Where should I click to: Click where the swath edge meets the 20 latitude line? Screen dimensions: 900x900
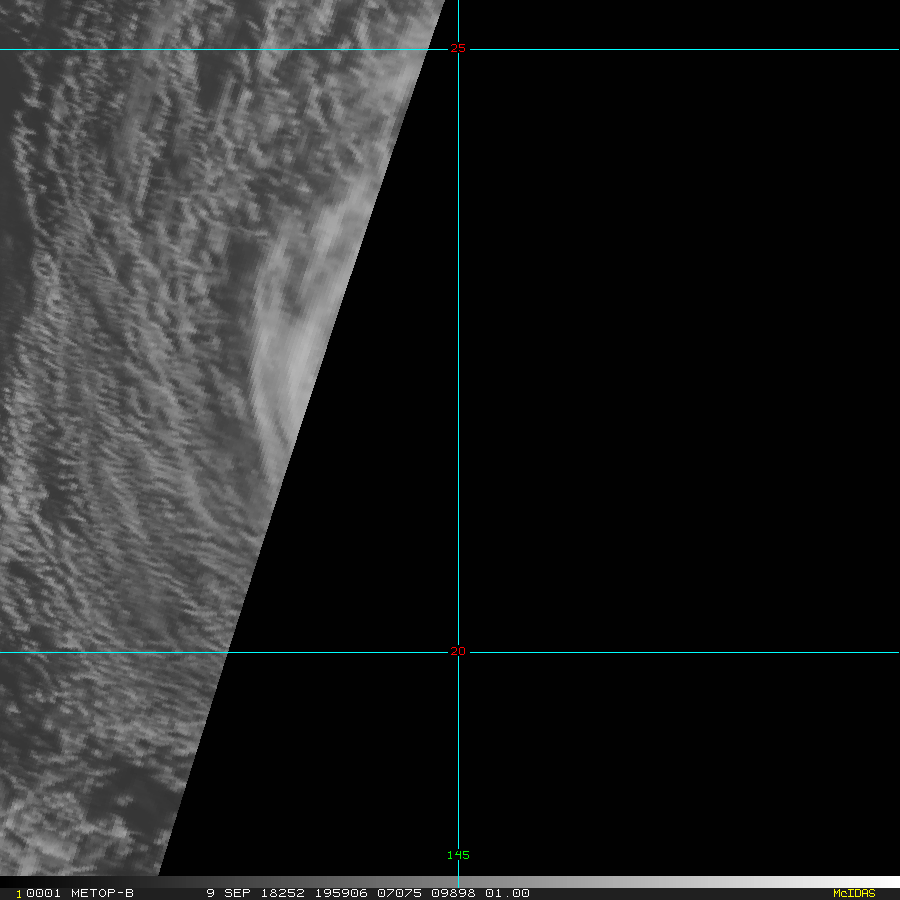click(229, 652)
